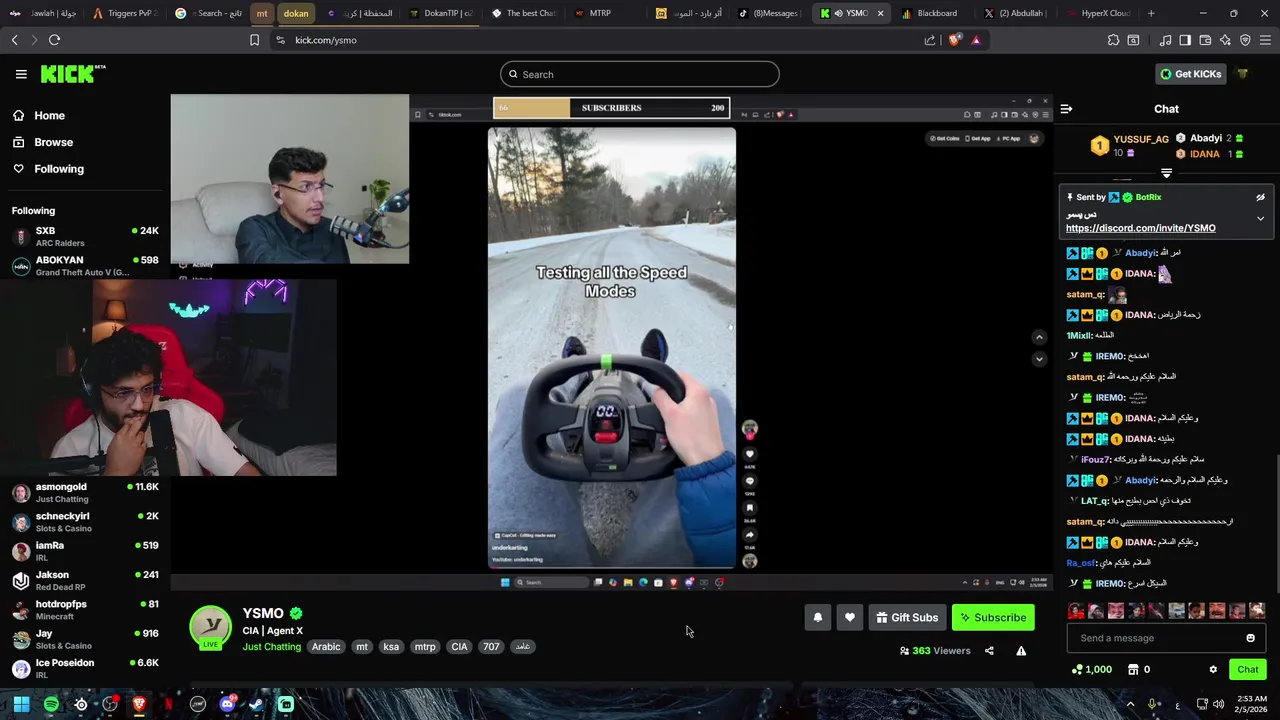Open the chat shop icon
The image size is (1280, 720).
click(x=1133, y=670)
